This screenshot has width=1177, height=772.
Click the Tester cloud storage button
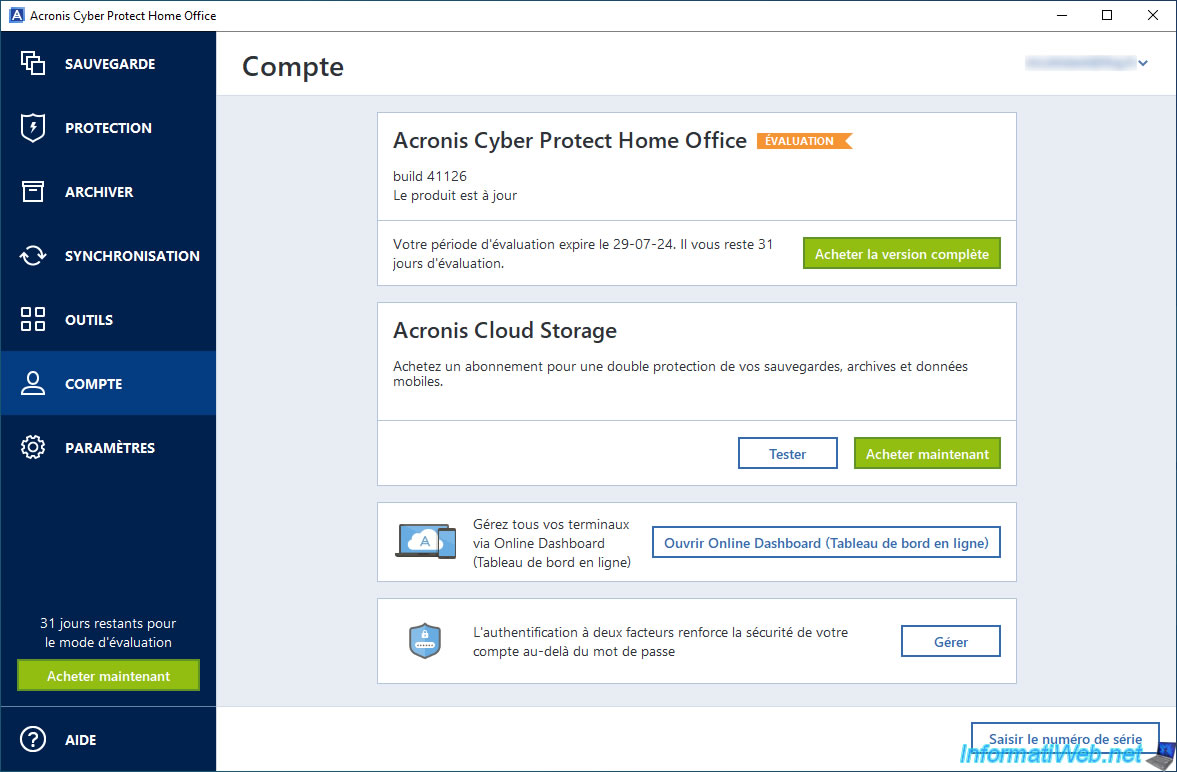[x=787, y=454]
